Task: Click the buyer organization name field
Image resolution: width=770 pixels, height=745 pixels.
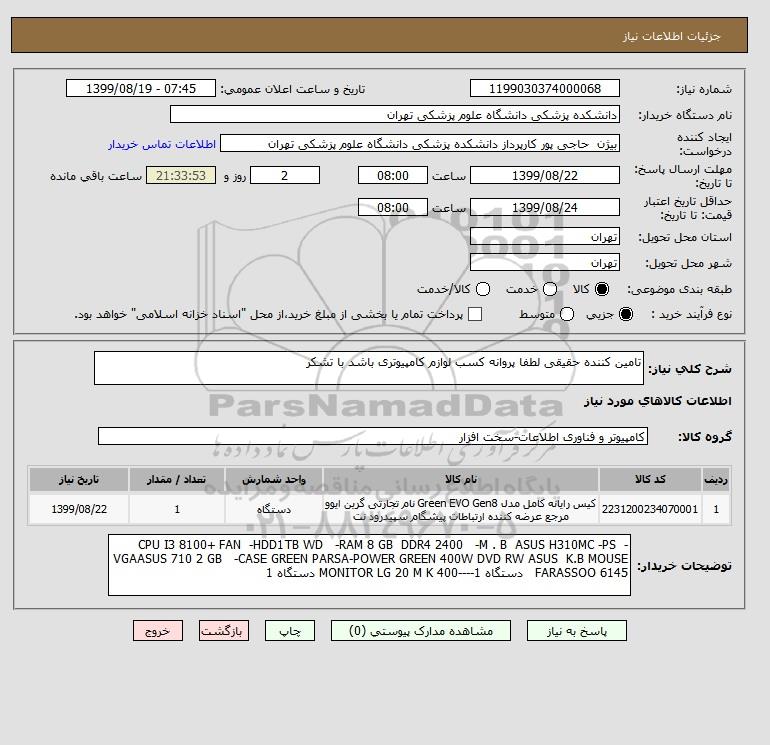Action: pyautogui.click(x=395, y=114)
